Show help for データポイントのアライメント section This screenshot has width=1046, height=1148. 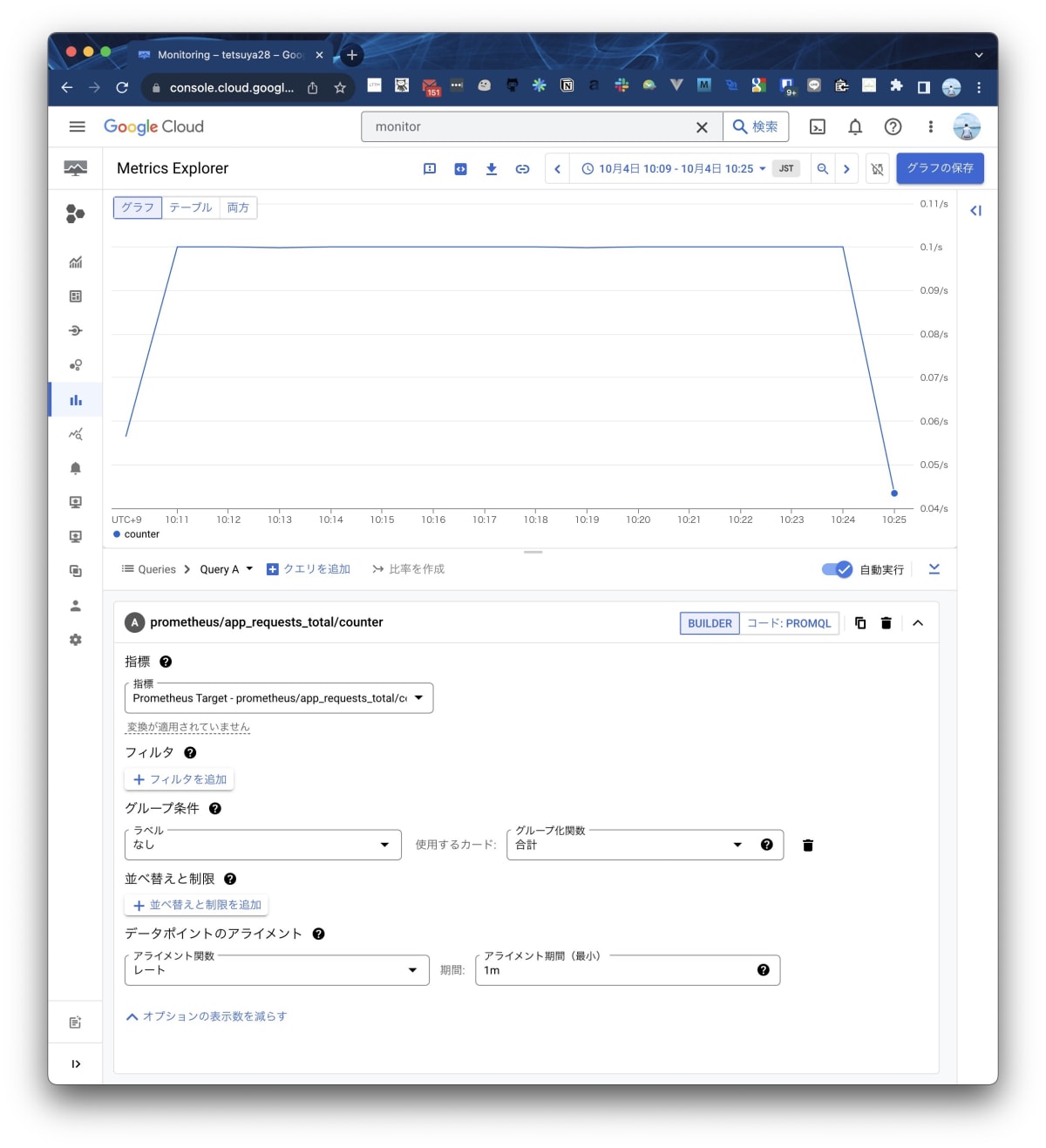point(319,934)
